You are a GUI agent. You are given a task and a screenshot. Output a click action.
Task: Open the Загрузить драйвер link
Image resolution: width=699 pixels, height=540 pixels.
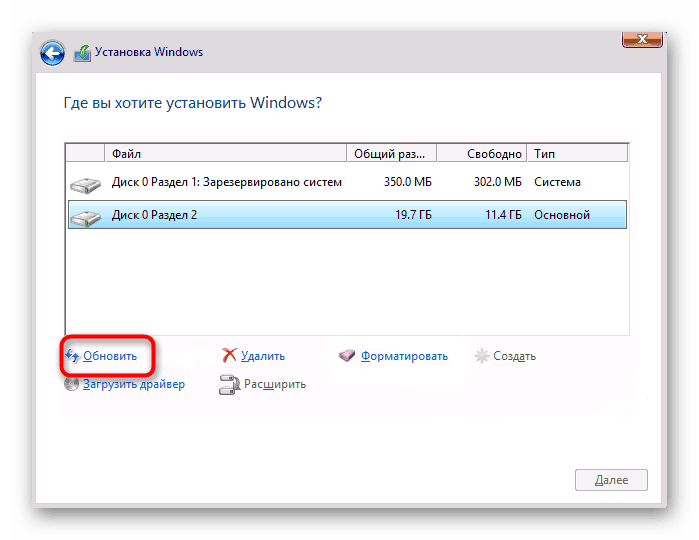click(134, 384)
